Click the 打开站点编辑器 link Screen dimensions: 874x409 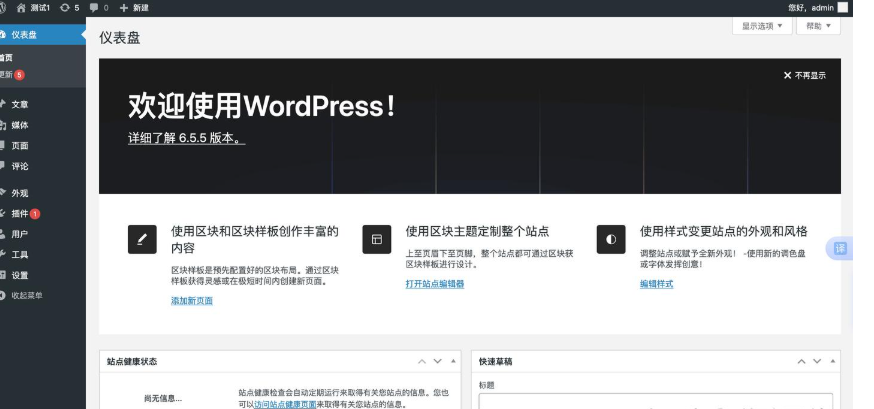pos(435,284)
